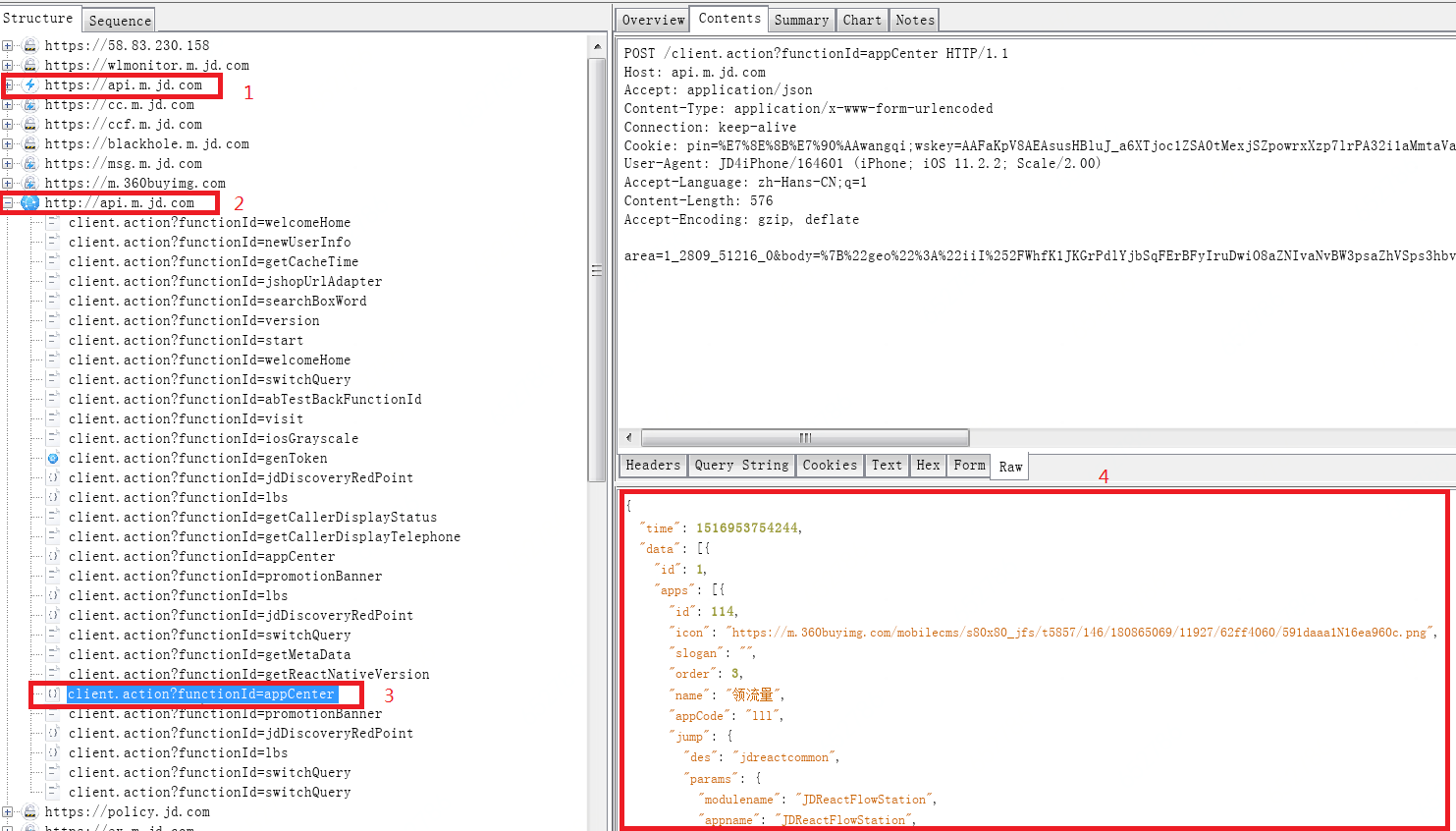The image size is (1456, 831).
Task: Show the request Hex view
Action: (x=928, y=466)
